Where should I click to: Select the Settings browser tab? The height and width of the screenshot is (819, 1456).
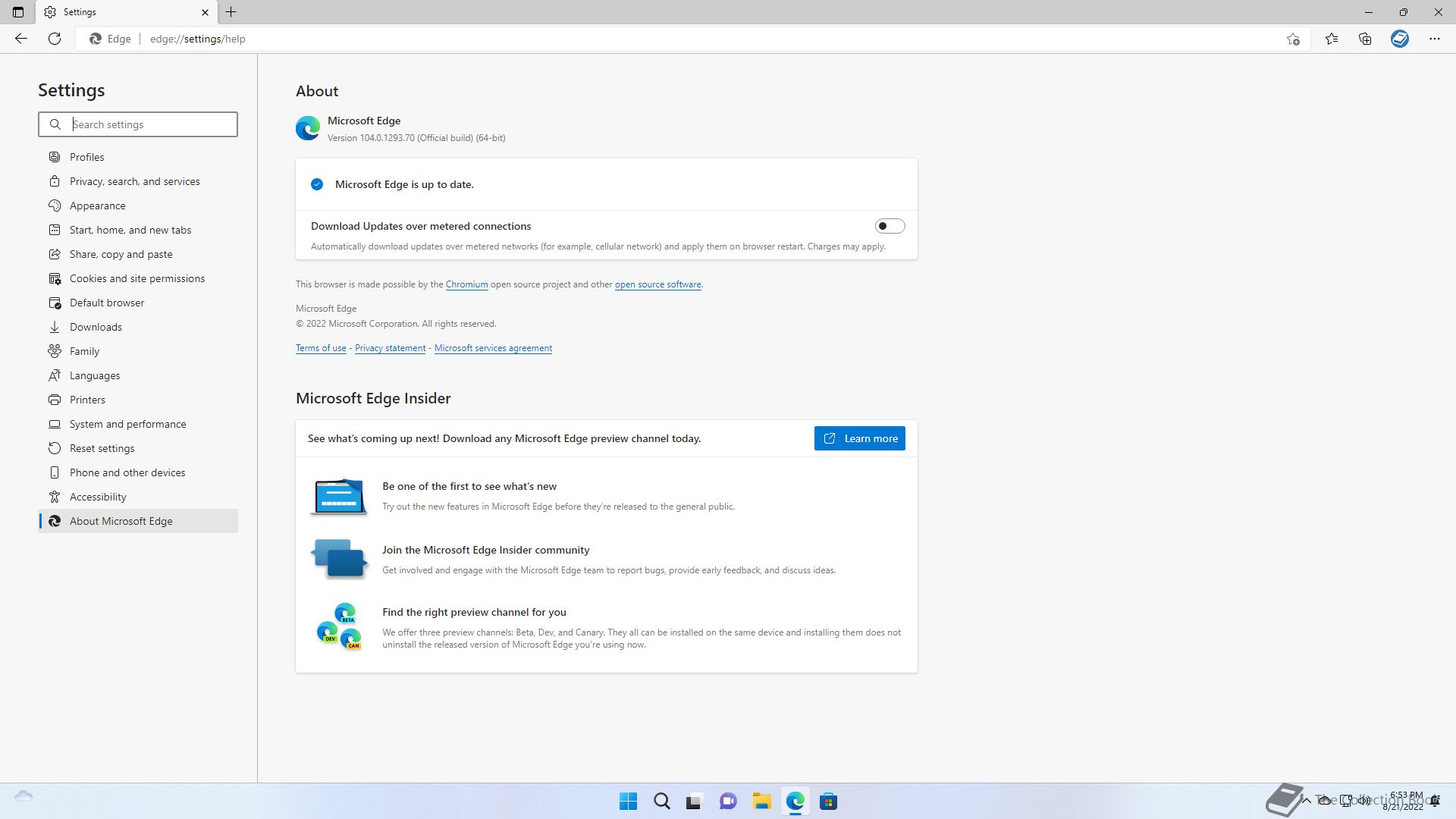point(126,12)
